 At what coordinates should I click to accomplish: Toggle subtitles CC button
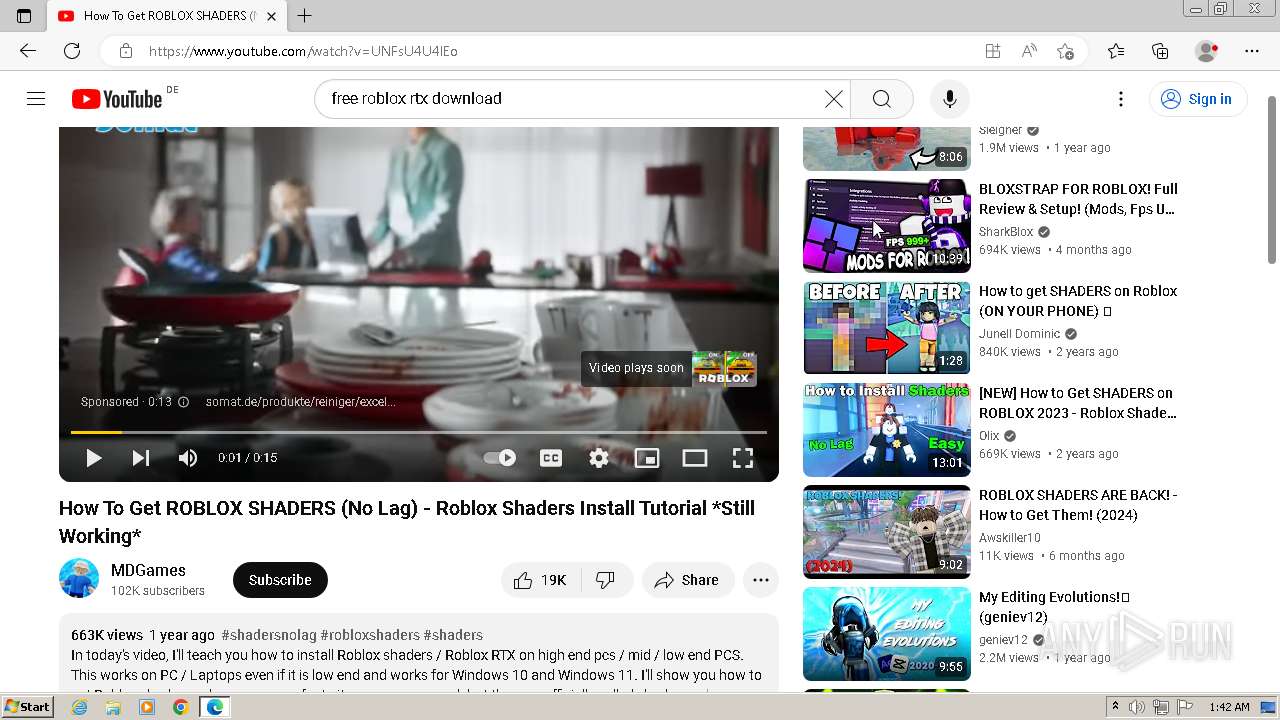(551, 458)
